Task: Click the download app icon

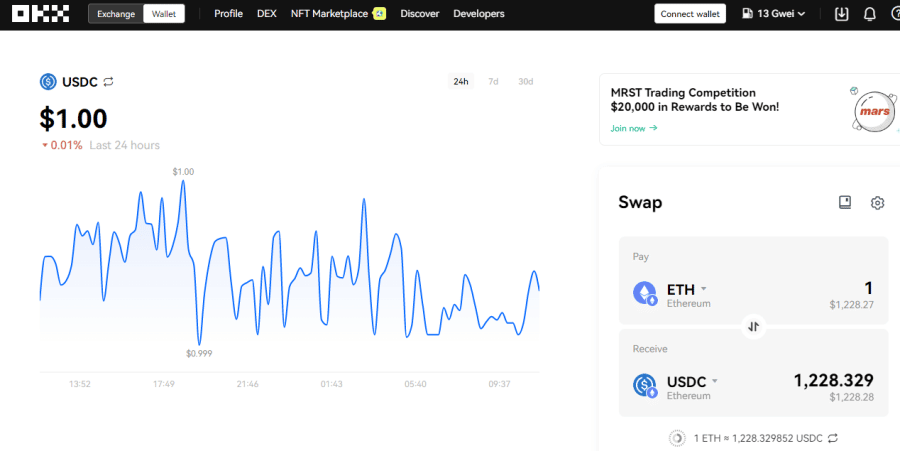Action: tap(841, 14)
